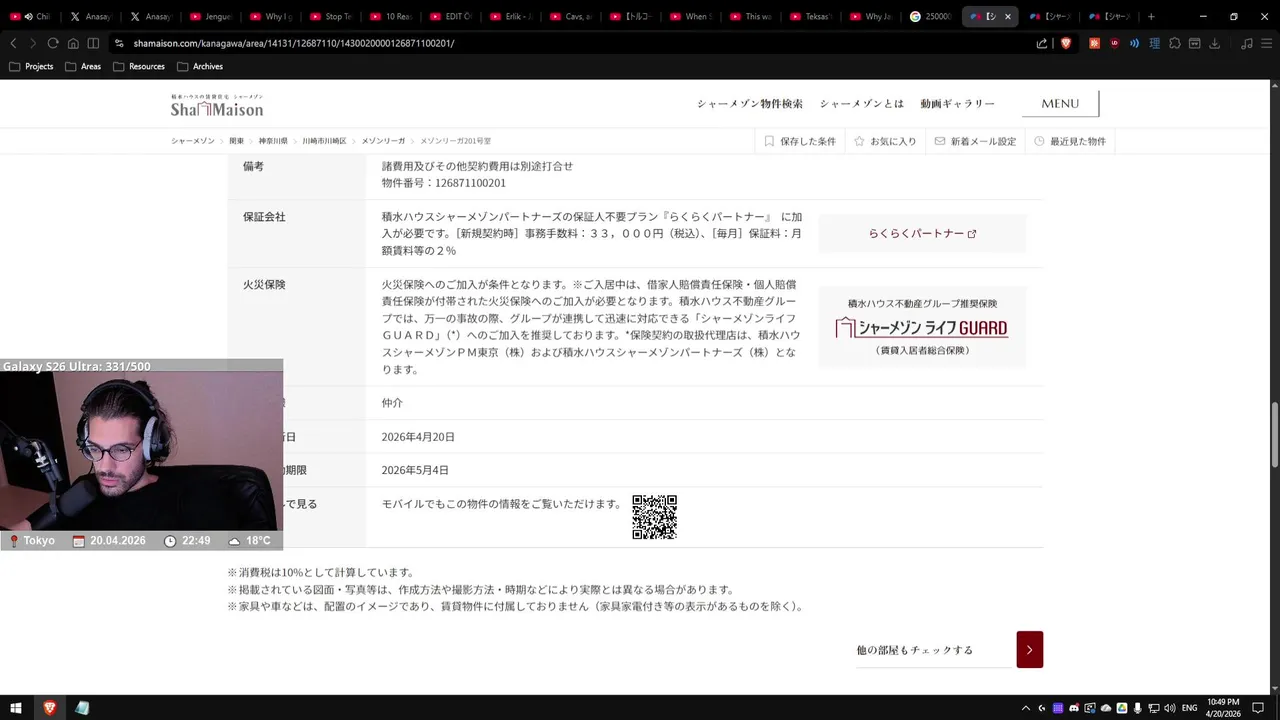Image resolution: width=1280 pixels, height=720 pixels.
Task: Open the らくらくパートナー external link
Action: pyautogui.click(x=922, y=233)
